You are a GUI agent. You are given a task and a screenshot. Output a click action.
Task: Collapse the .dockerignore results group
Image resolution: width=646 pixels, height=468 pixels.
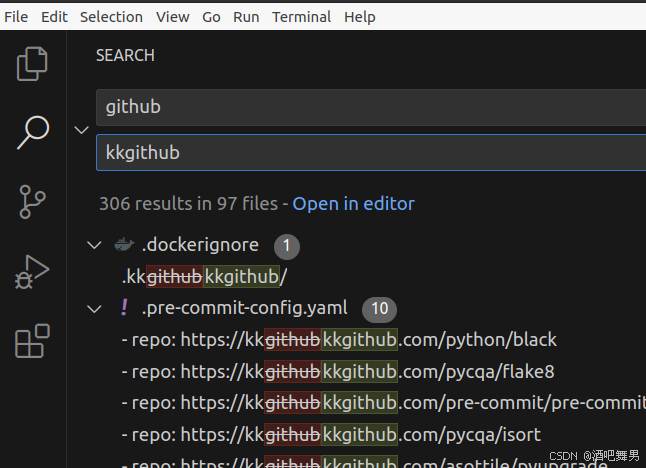[x=94, y=246]
